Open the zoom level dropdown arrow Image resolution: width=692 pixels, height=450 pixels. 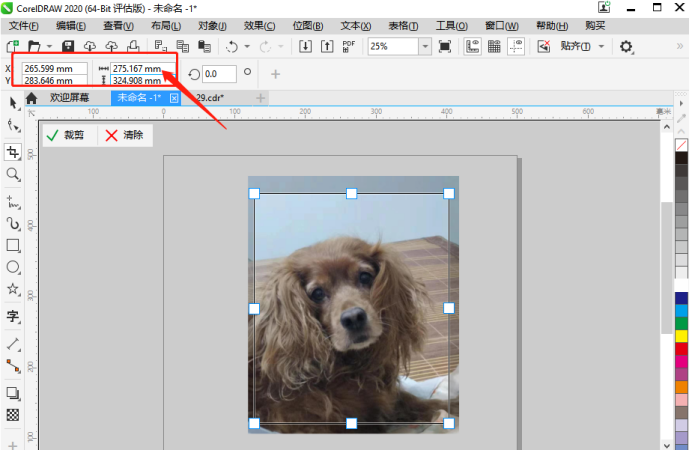coord(425,47)
